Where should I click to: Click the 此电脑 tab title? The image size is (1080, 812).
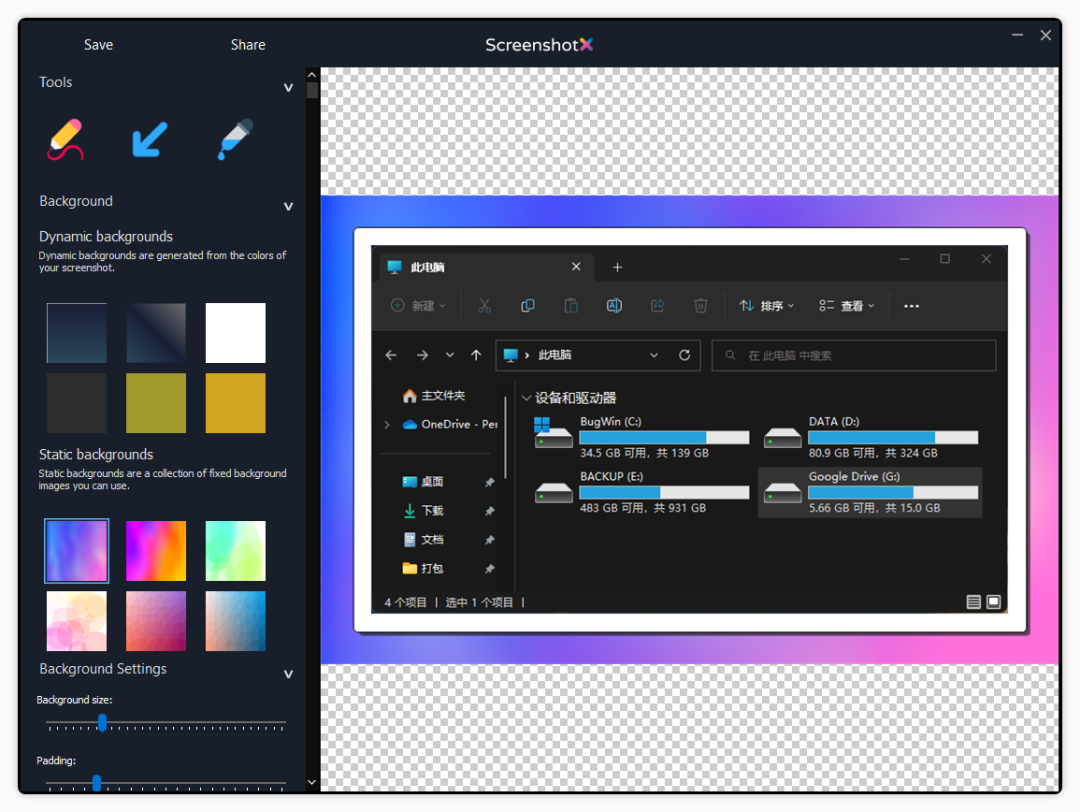tap(427, 267)
